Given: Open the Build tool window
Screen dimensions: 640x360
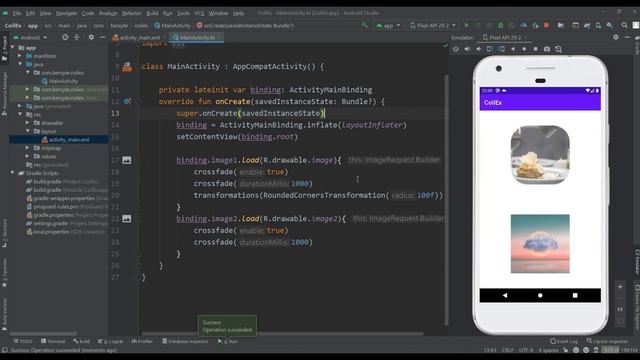Looking at the screenshot, I should (82, 341).
